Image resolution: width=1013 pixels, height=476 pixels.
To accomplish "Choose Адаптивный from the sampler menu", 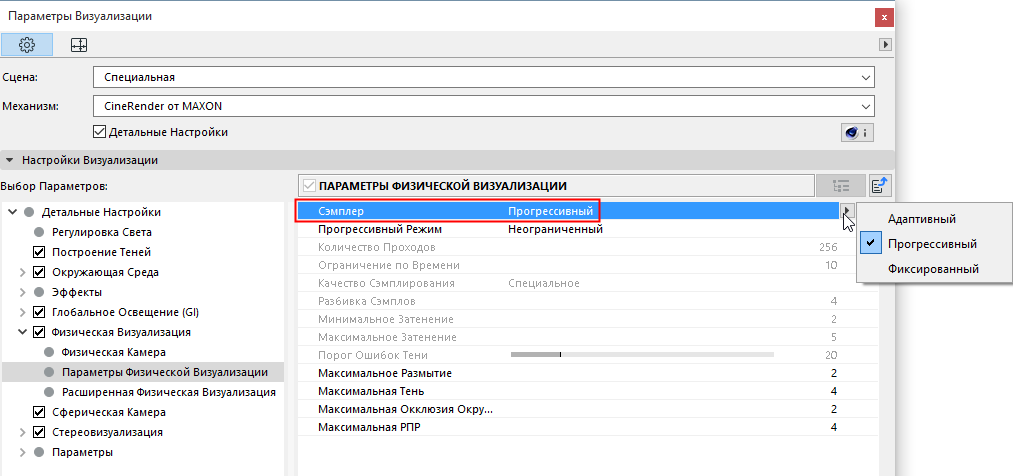I will coord(922,219).
